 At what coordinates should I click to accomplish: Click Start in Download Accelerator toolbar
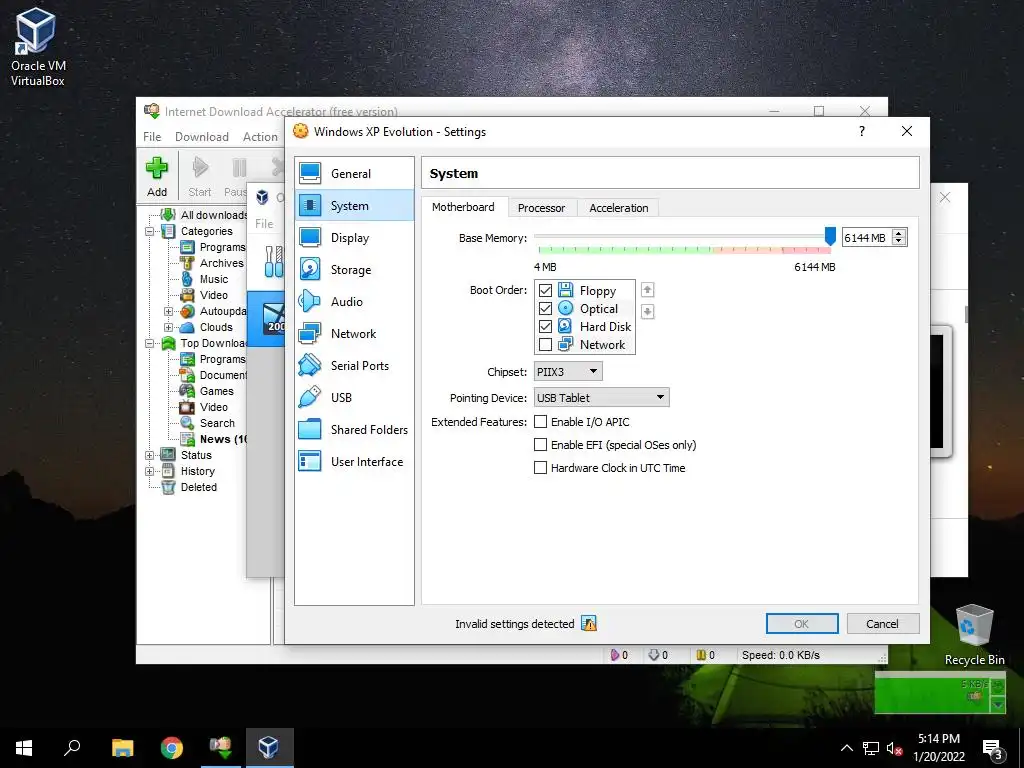pyautogui.click(x=200, y=176)
